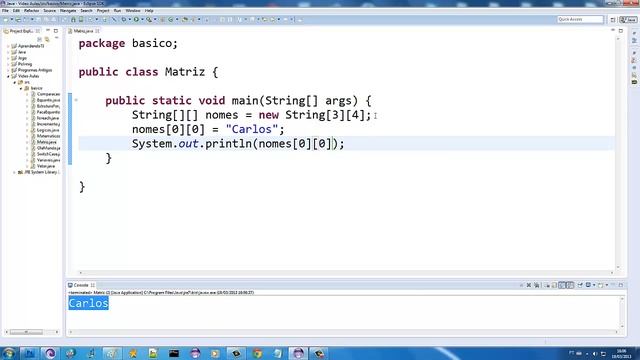Open the Navigate menu
This screenshot has height=360, width=640.
point(68,11)
